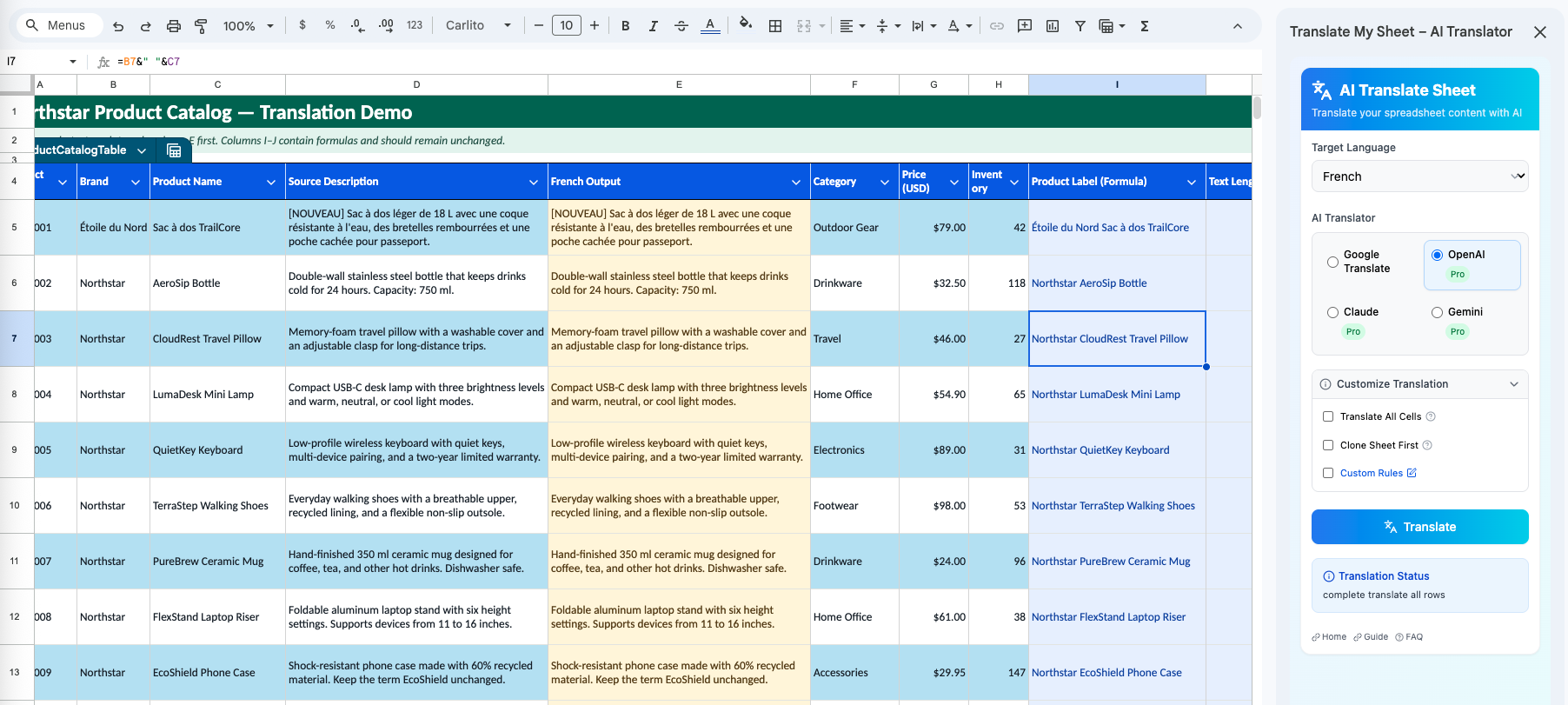This screenshot has height=705, width=1568.
Task: Open the ProductCatalogTable name dropdown
Action: [142, 150]
